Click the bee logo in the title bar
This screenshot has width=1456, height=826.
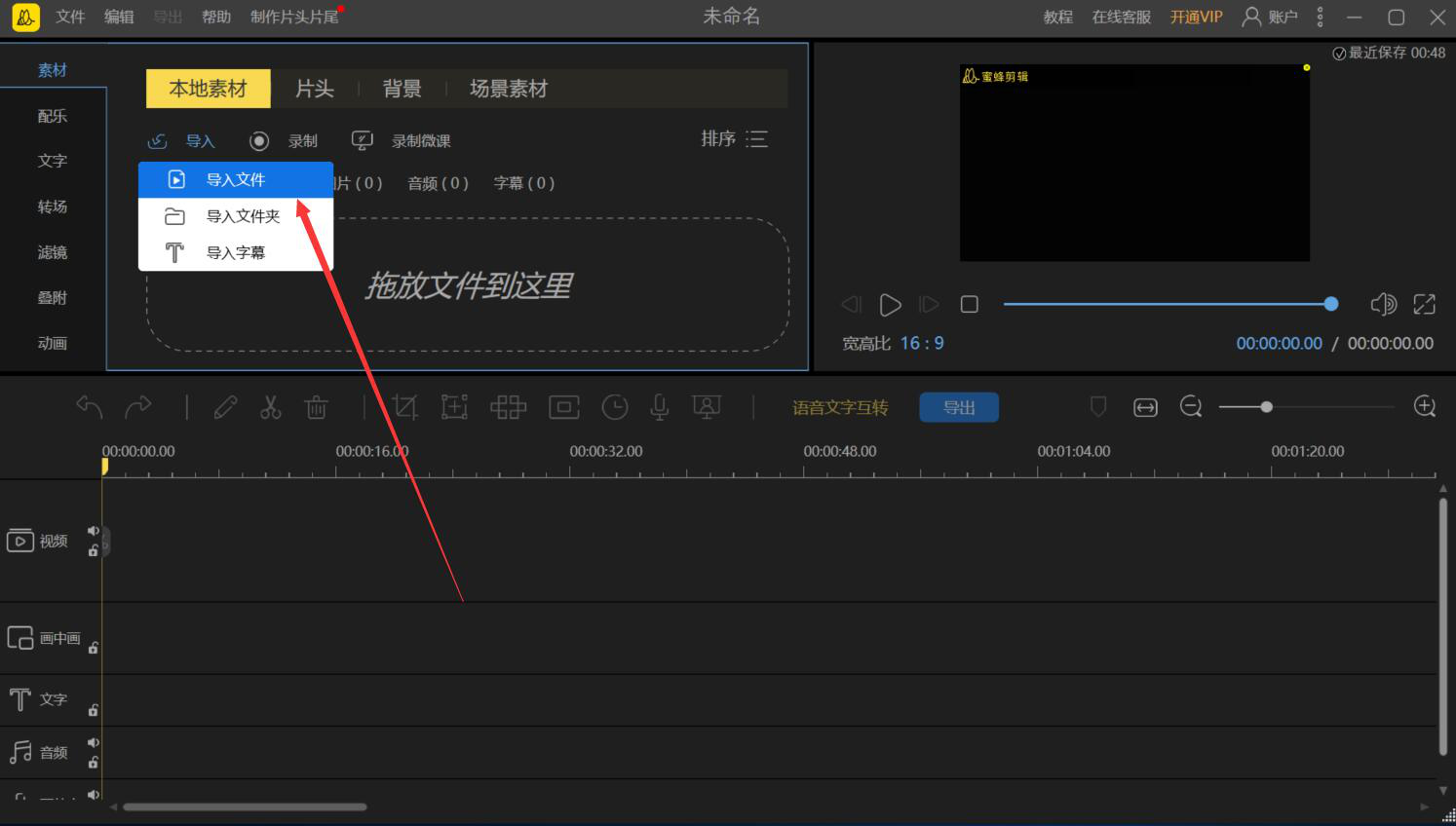[25, 18]
